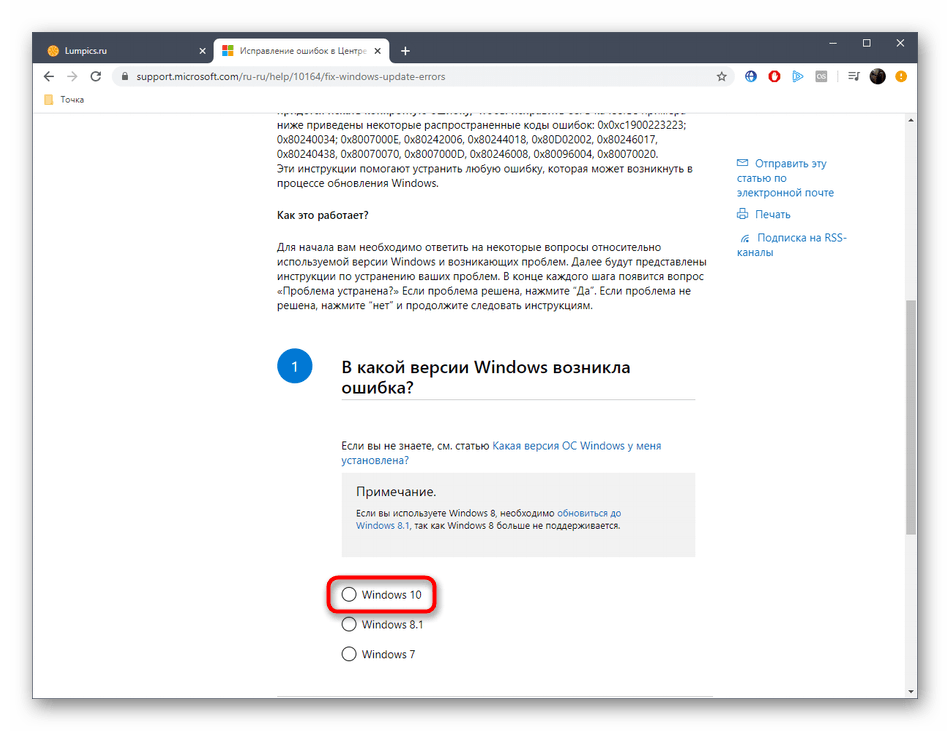Viewport: 950px width, 731px height.
Task: Click the printer icon
Action: click(742, 214)
